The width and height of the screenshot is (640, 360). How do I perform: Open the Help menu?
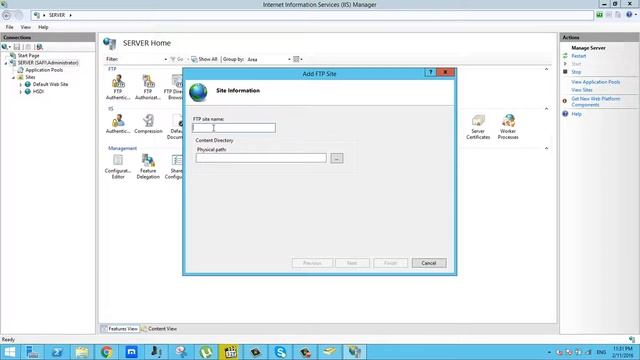coord(43,27)
